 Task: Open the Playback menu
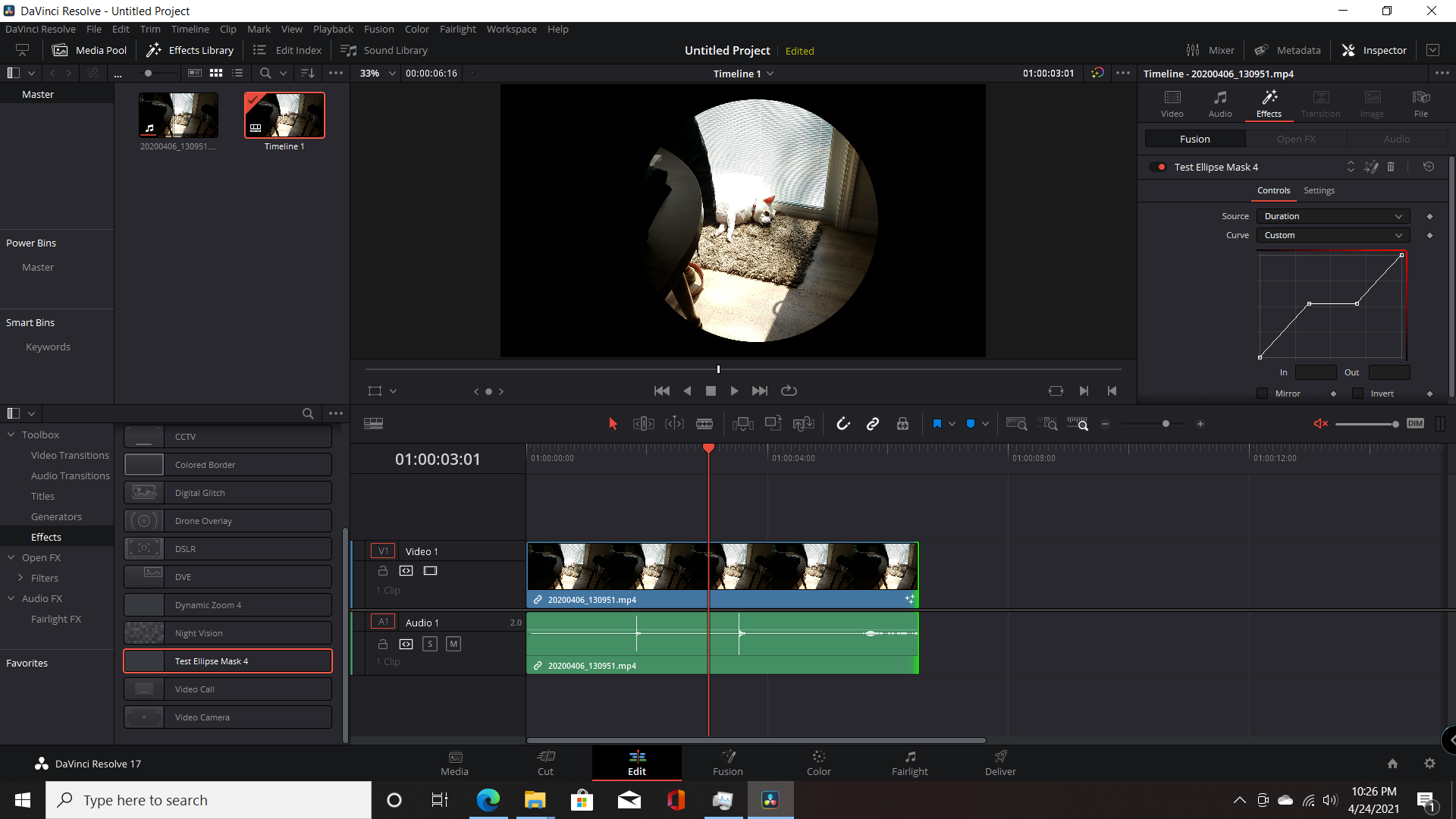333,29
